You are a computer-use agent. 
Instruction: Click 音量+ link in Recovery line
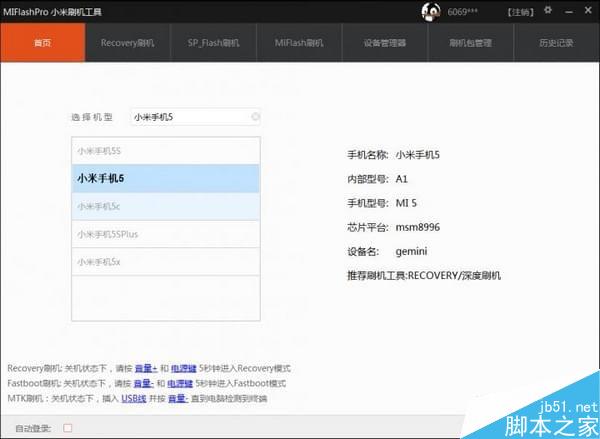(x=146, y=368)
